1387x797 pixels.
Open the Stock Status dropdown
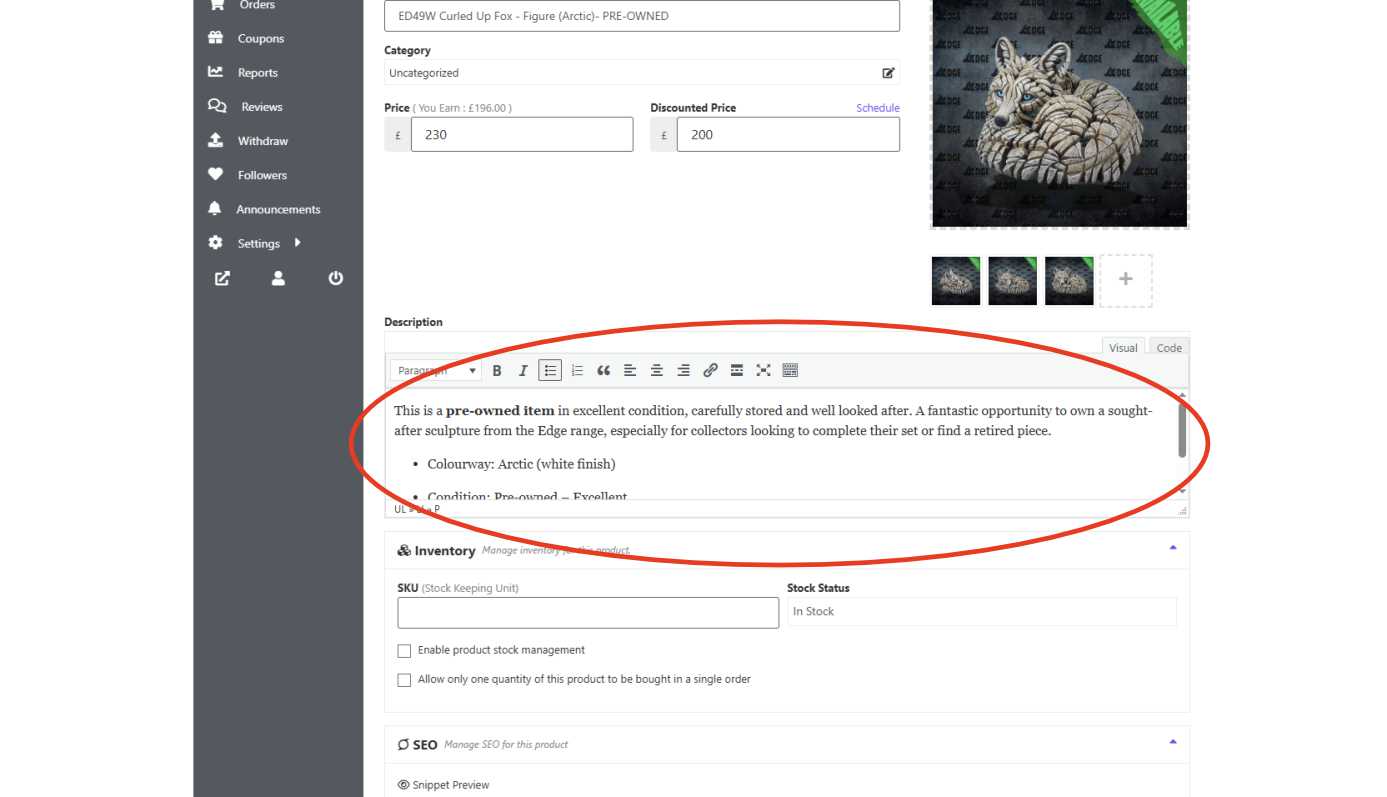tap(981, 612)
